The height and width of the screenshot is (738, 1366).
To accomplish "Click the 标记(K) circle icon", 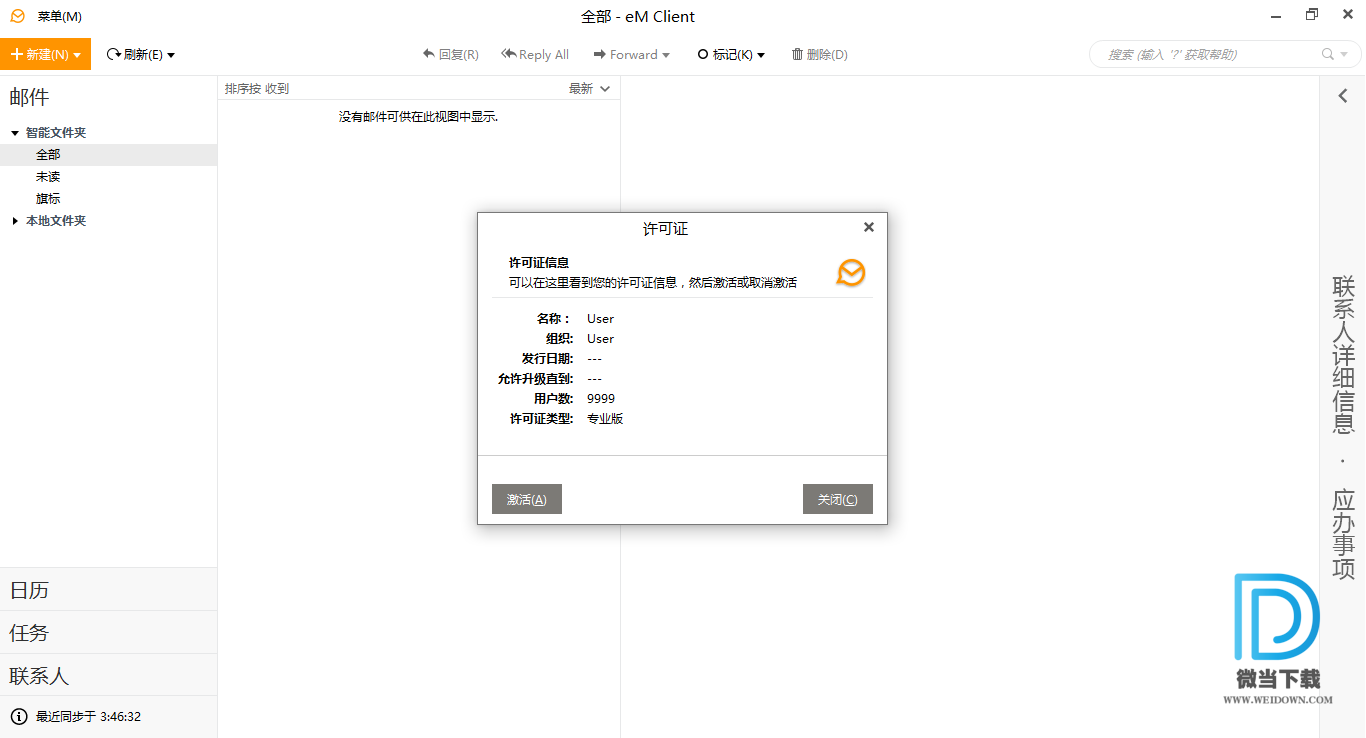I will point(703,54).
